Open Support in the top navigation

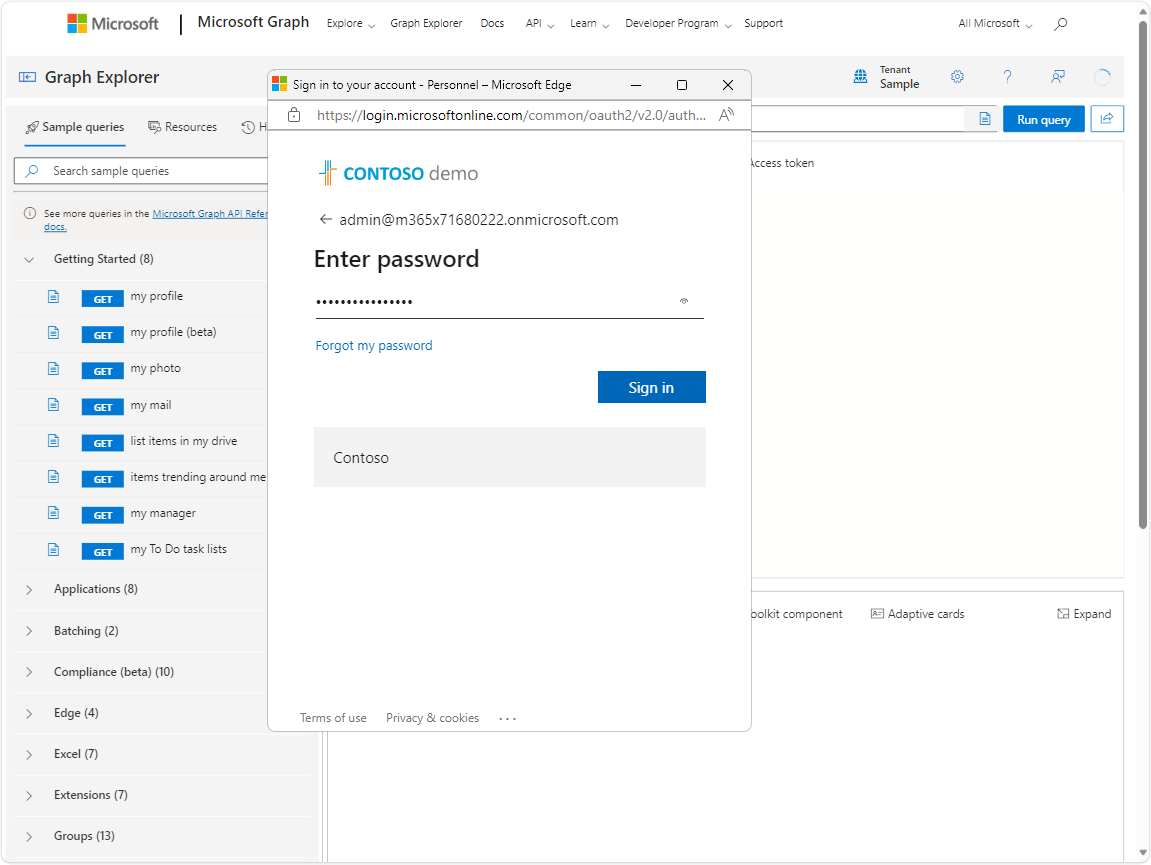click(763, 23)
